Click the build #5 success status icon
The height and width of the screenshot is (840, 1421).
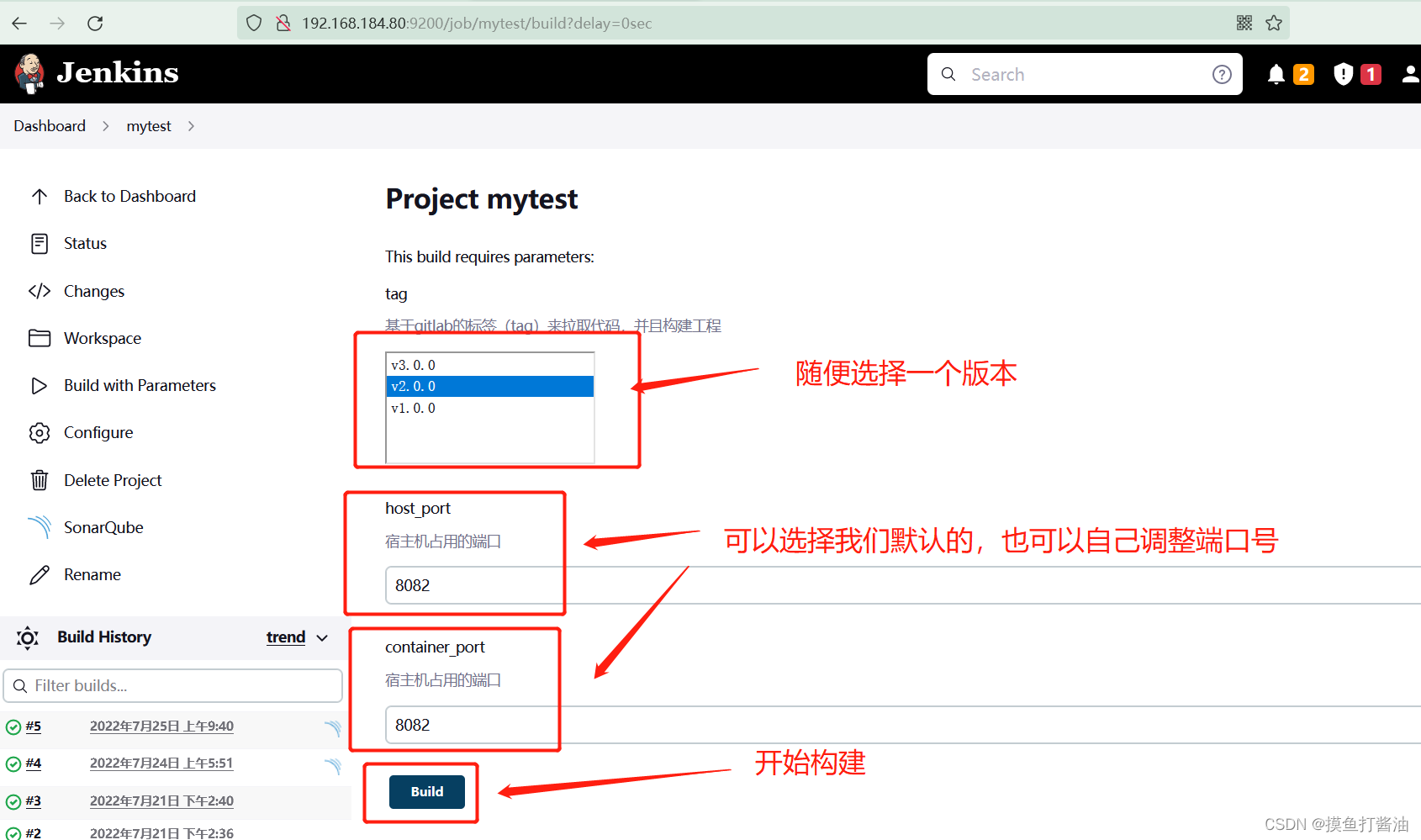[x=13, y=727]
